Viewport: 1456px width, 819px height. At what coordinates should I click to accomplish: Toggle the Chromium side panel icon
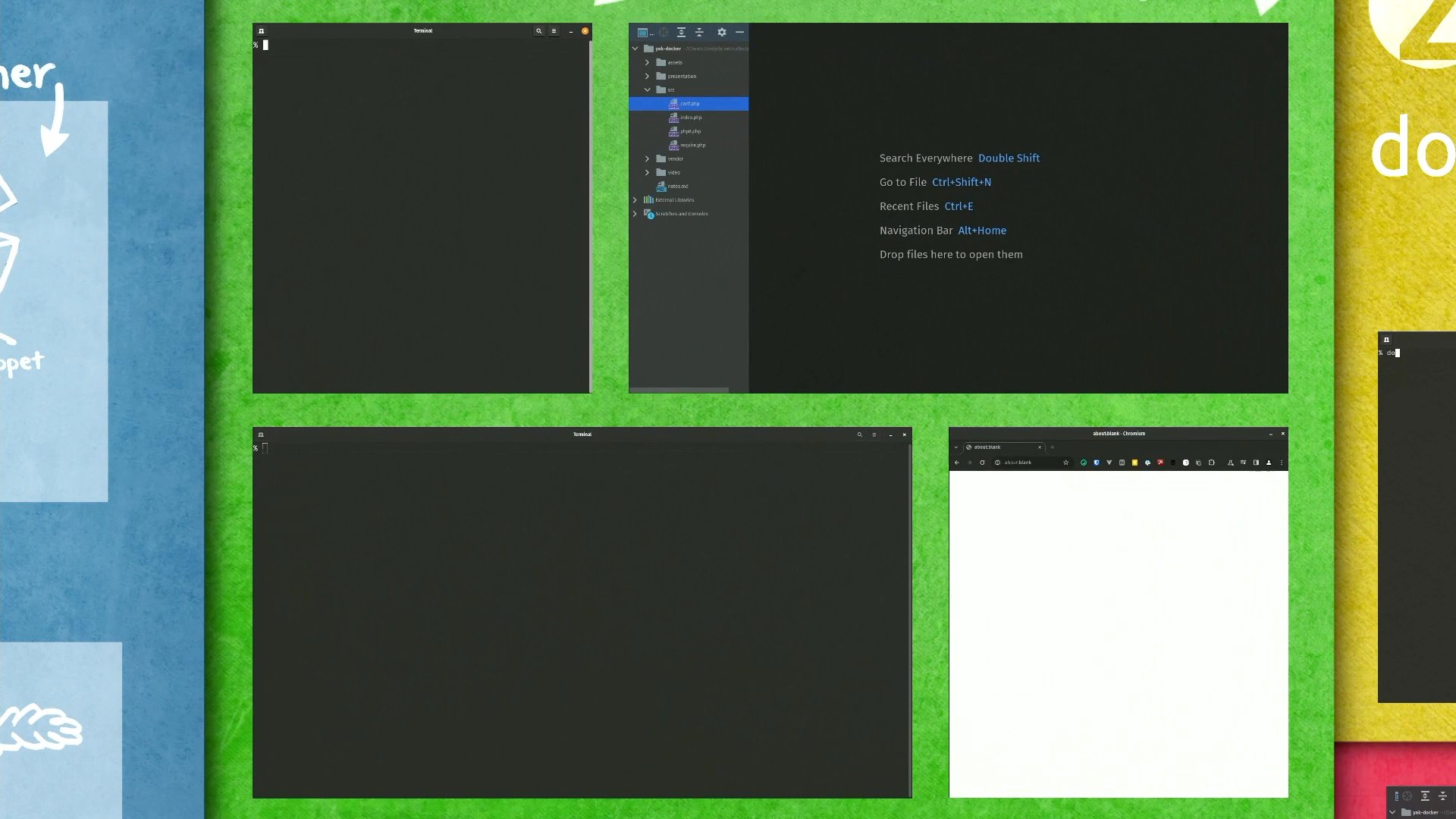1256,463
